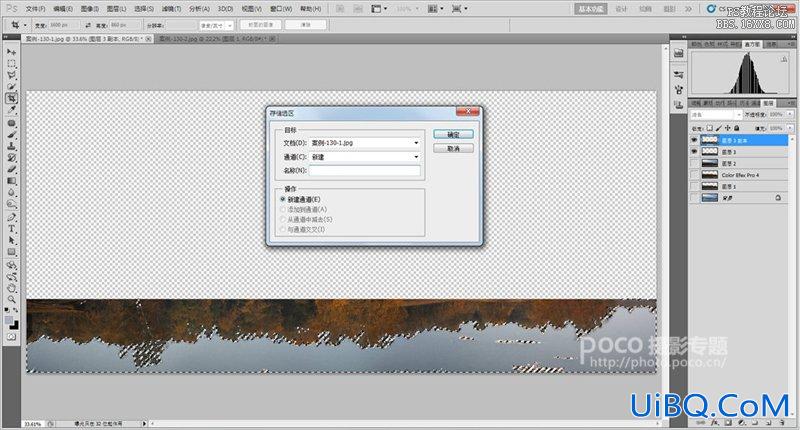Image resolution: width=800 pixels, height=430 pixels.
Task: Open the 滤镜(T) menu
Action: (x=171, y=9)
